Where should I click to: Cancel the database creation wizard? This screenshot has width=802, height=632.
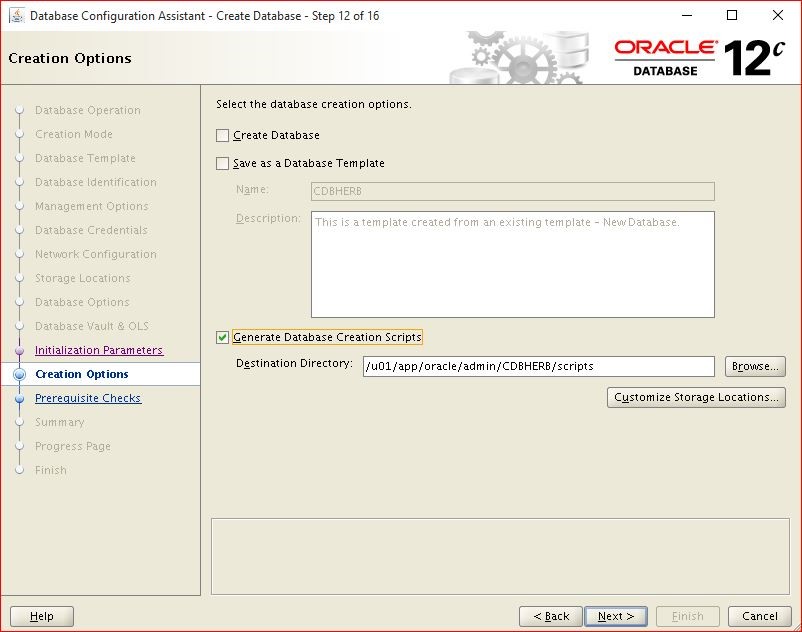click(760, 616)
